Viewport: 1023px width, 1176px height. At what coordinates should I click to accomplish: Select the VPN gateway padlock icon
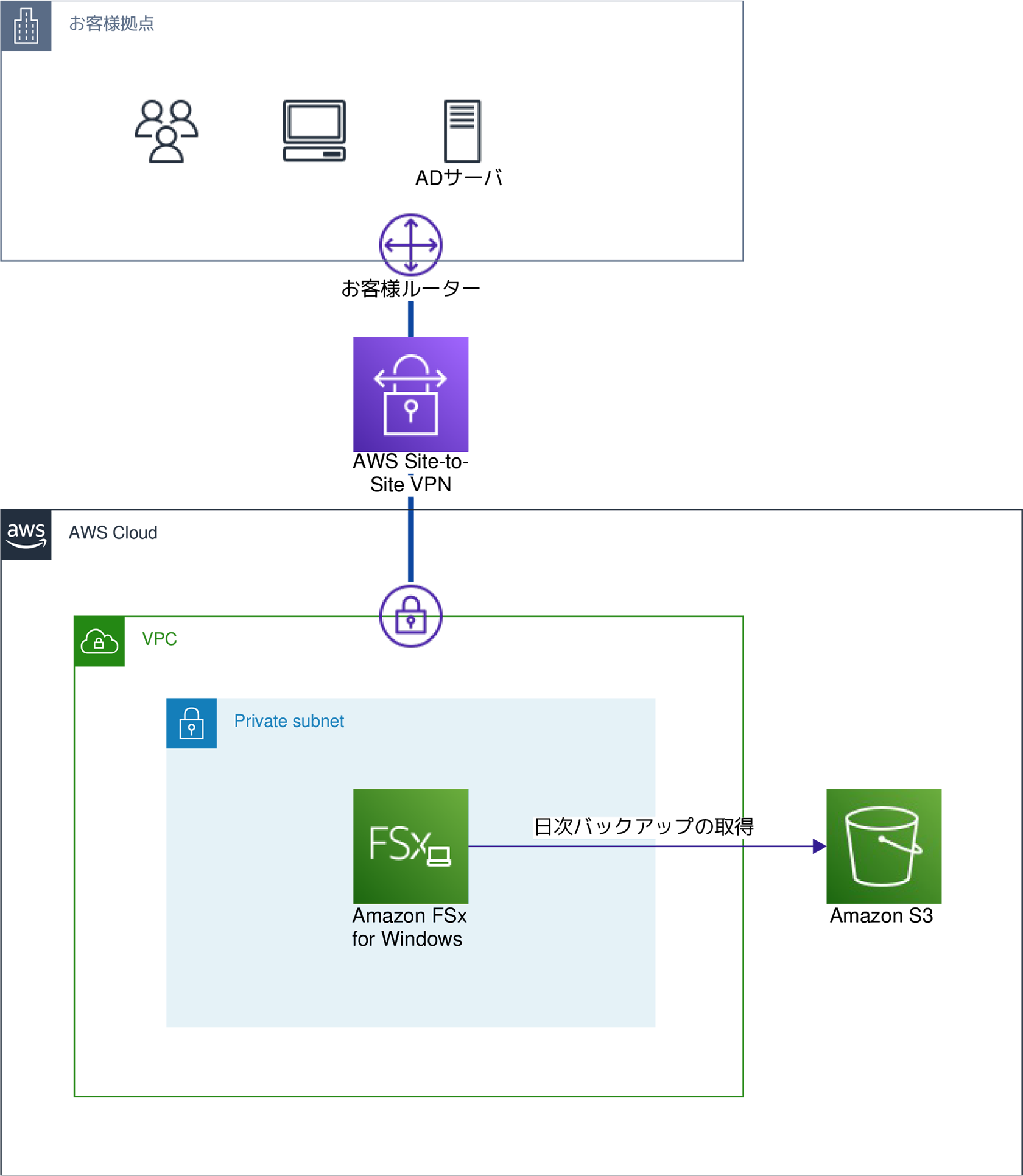tap(411, 616)
